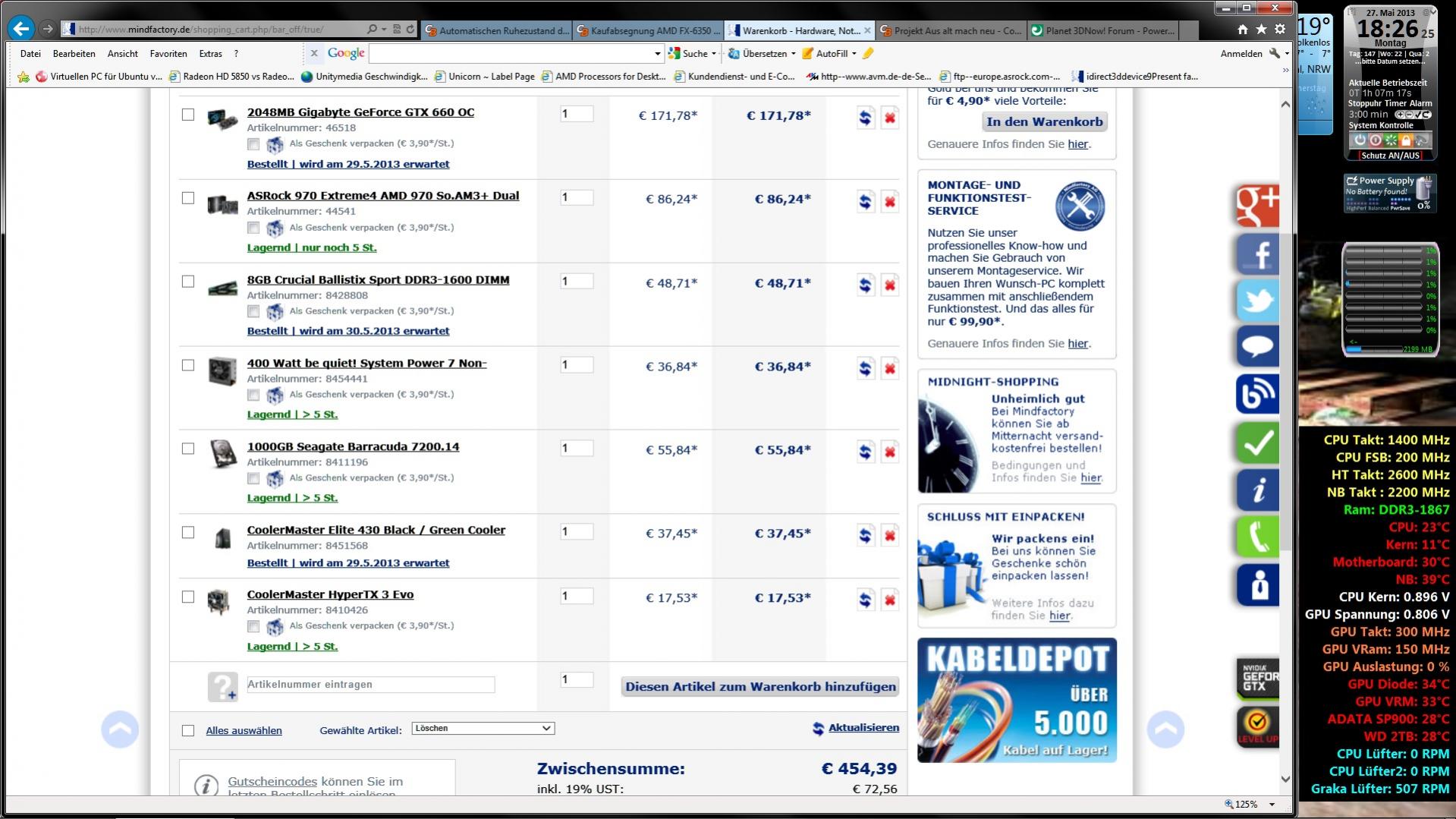Switch to the Planet 3DNow! Forum tab
The width and height of the screenshot is (1456, 819).
pyautogui.click(x=1104, y=30)
